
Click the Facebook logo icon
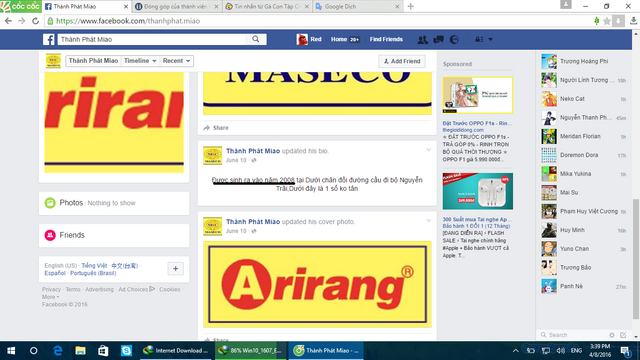[49, 39]
